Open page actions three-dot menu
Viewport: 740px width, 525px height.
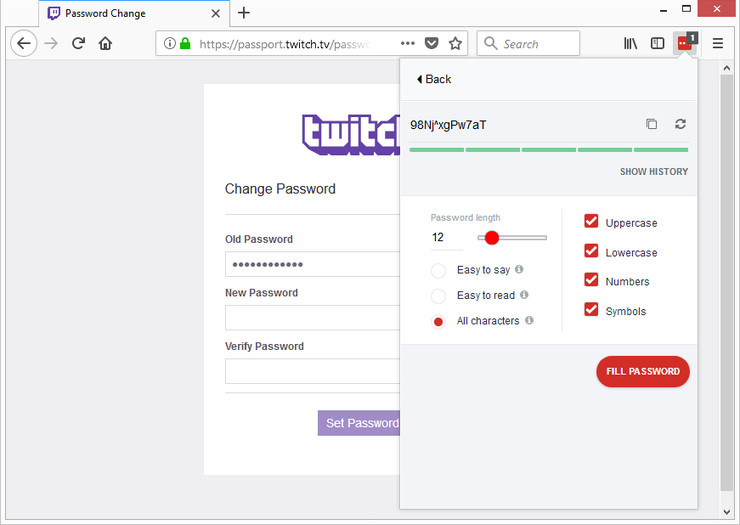407,43
